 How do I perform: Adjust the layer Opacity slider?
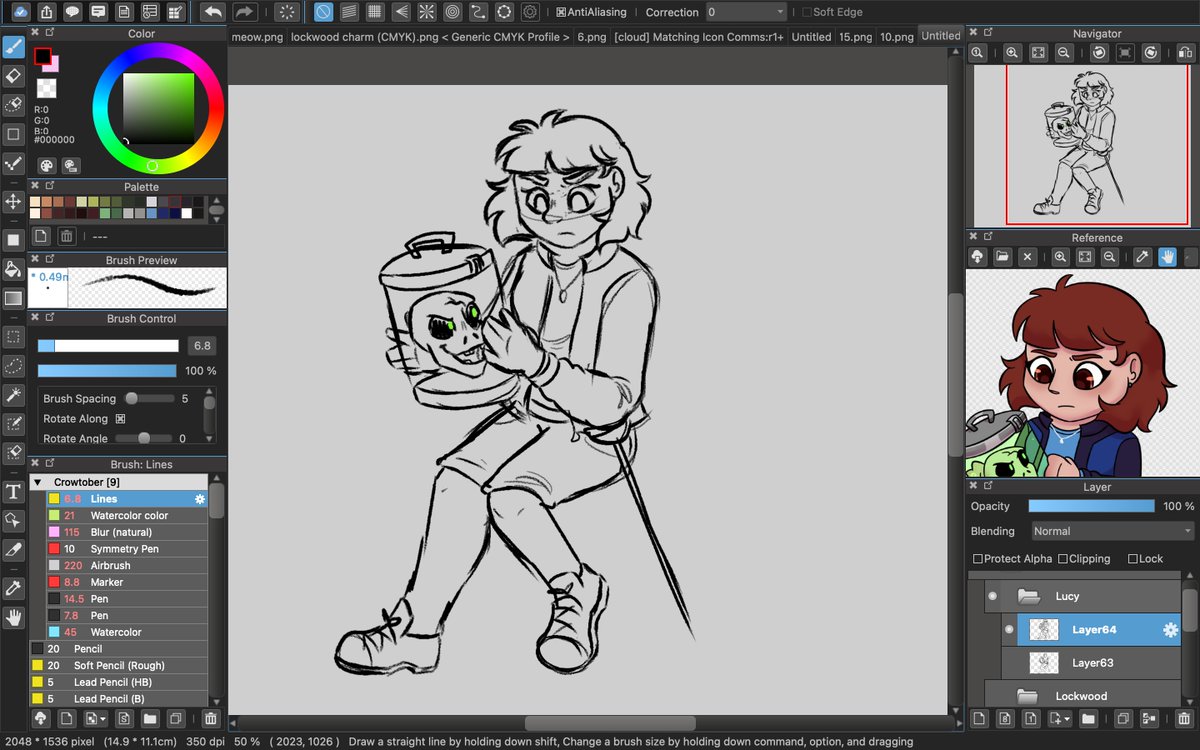pos(1091,506)
